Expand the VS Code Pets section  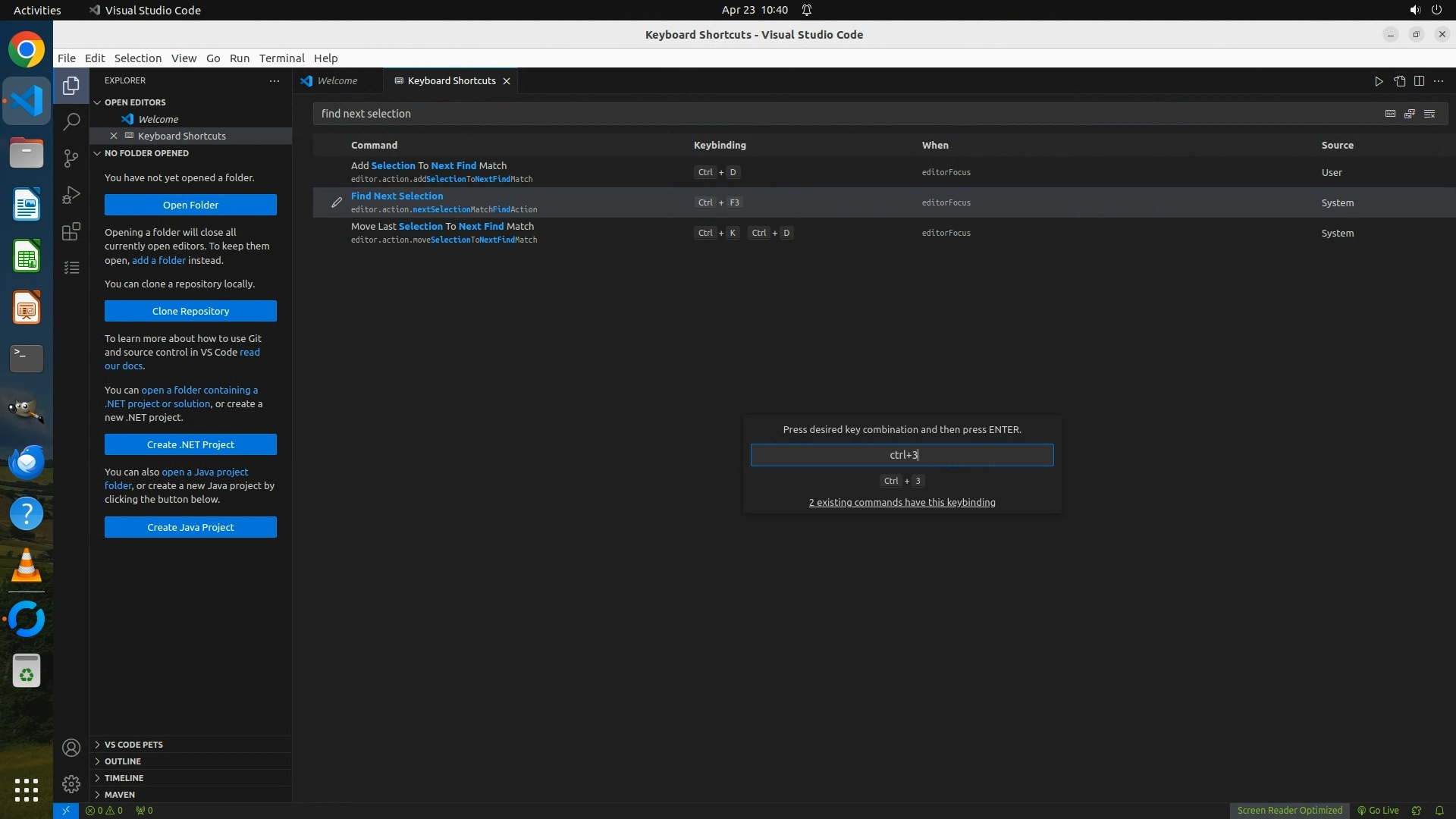click(x=133, y=745)
